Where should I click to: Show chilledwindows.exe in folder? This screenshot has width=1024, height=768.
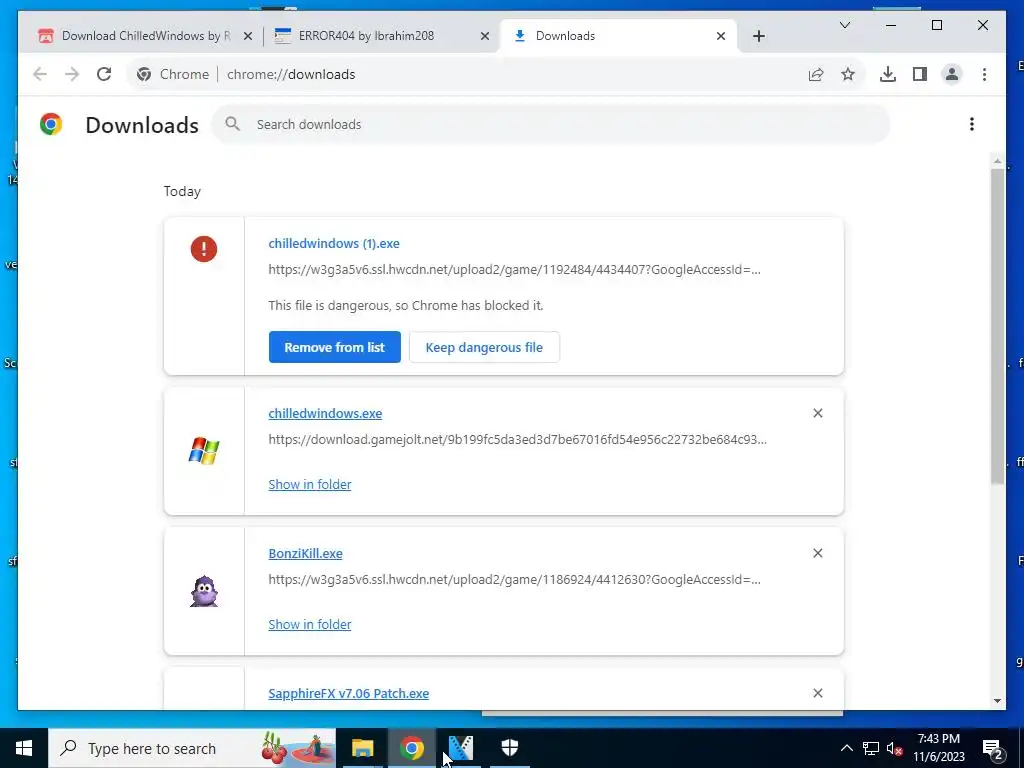click(310, 484)
